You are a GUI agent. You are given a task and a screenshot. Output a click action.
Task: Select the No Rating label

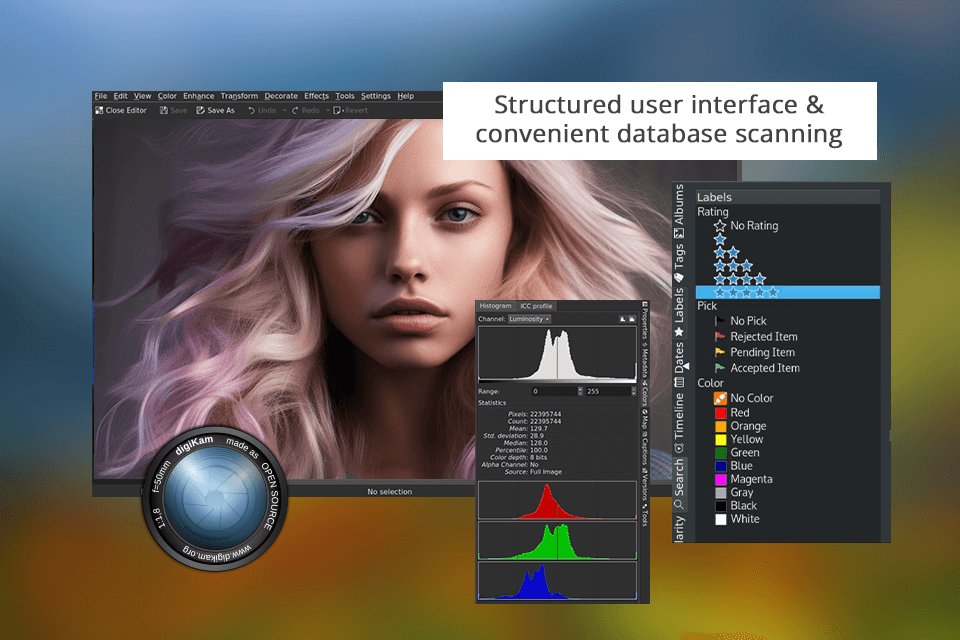[x=746, y=226]
